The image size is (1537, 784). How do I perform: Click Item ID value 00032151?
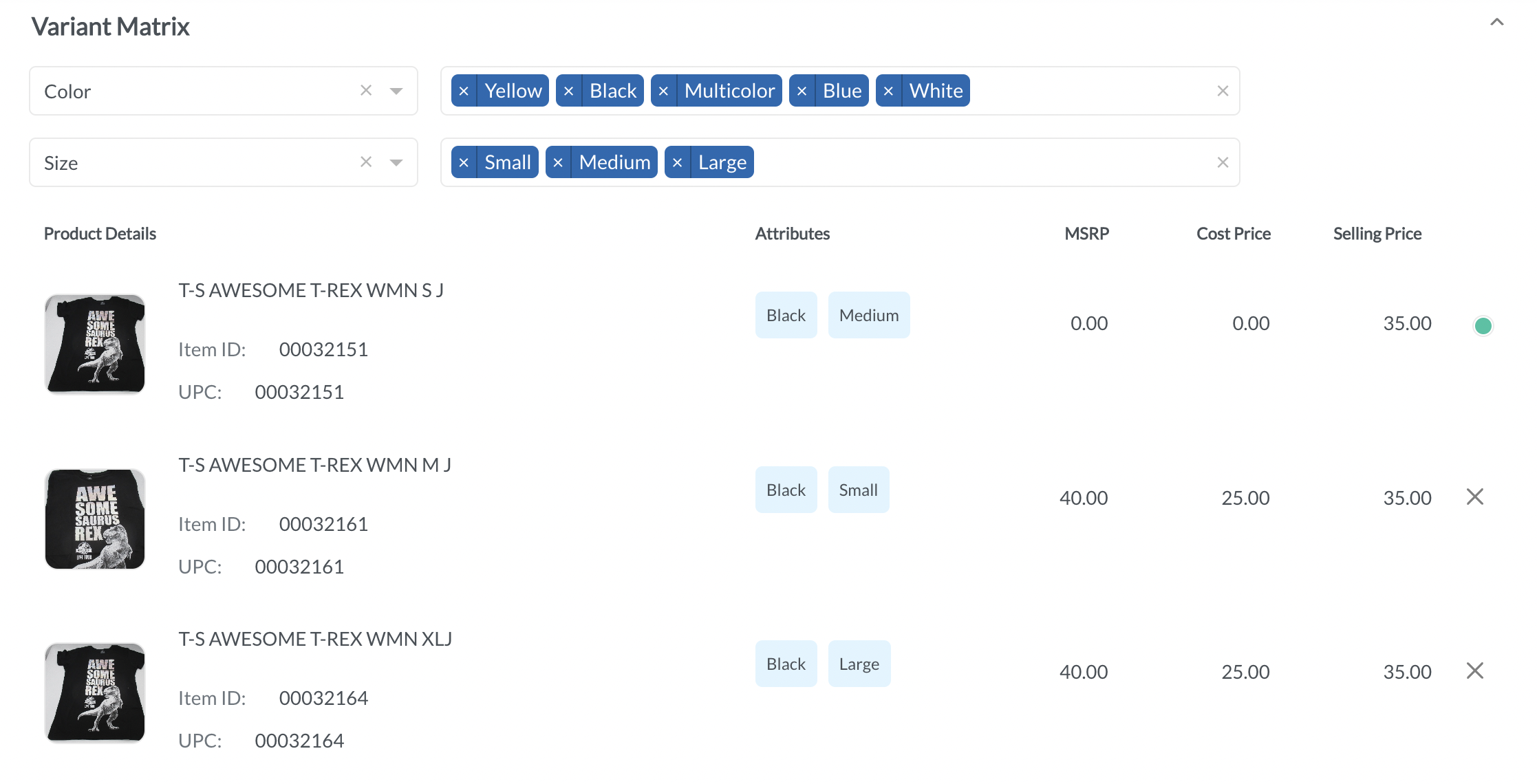pyautogui.click(x=323, y=349)
